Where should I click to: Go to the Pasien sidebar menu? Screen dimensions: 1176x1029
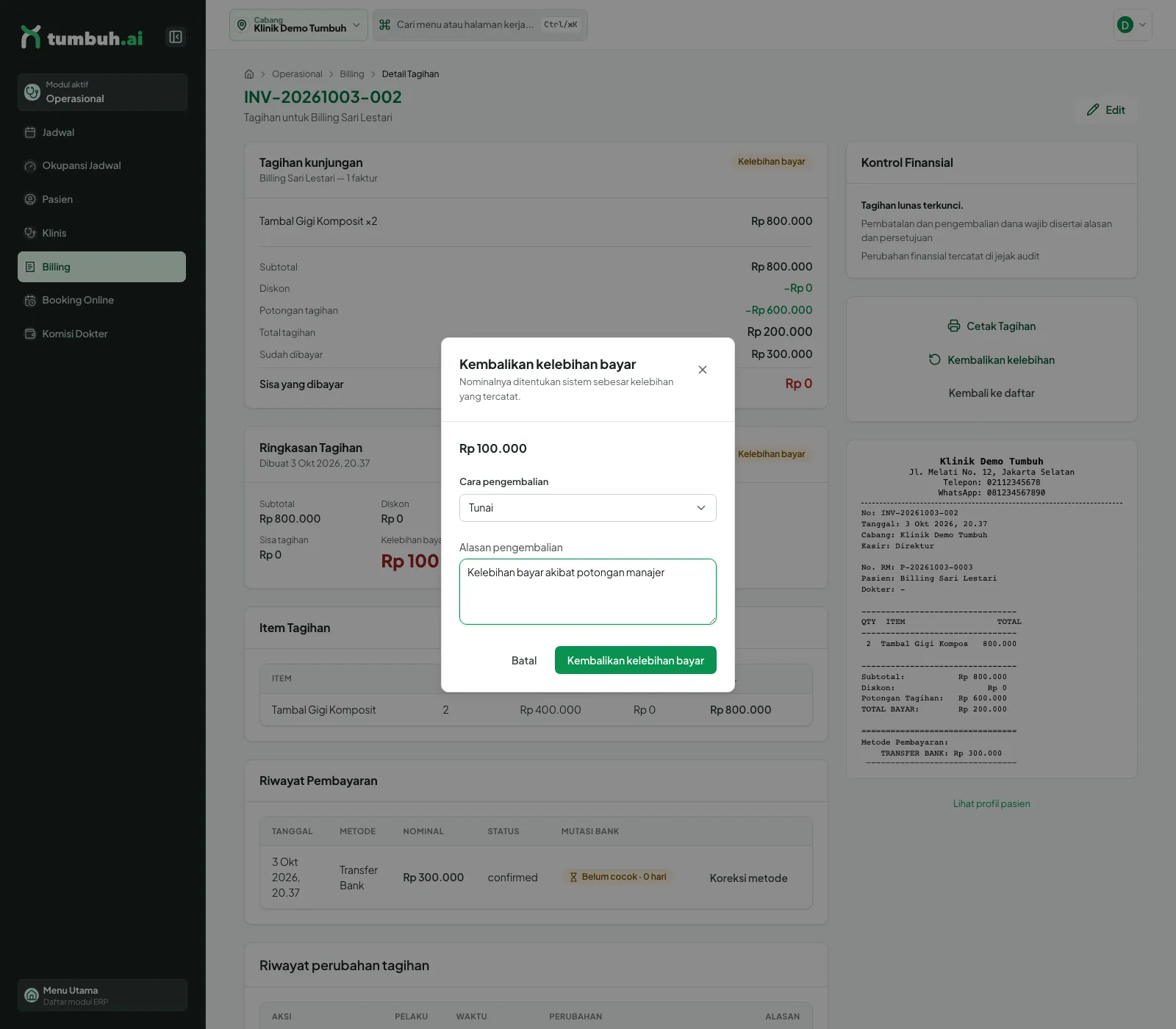point(101,199)
